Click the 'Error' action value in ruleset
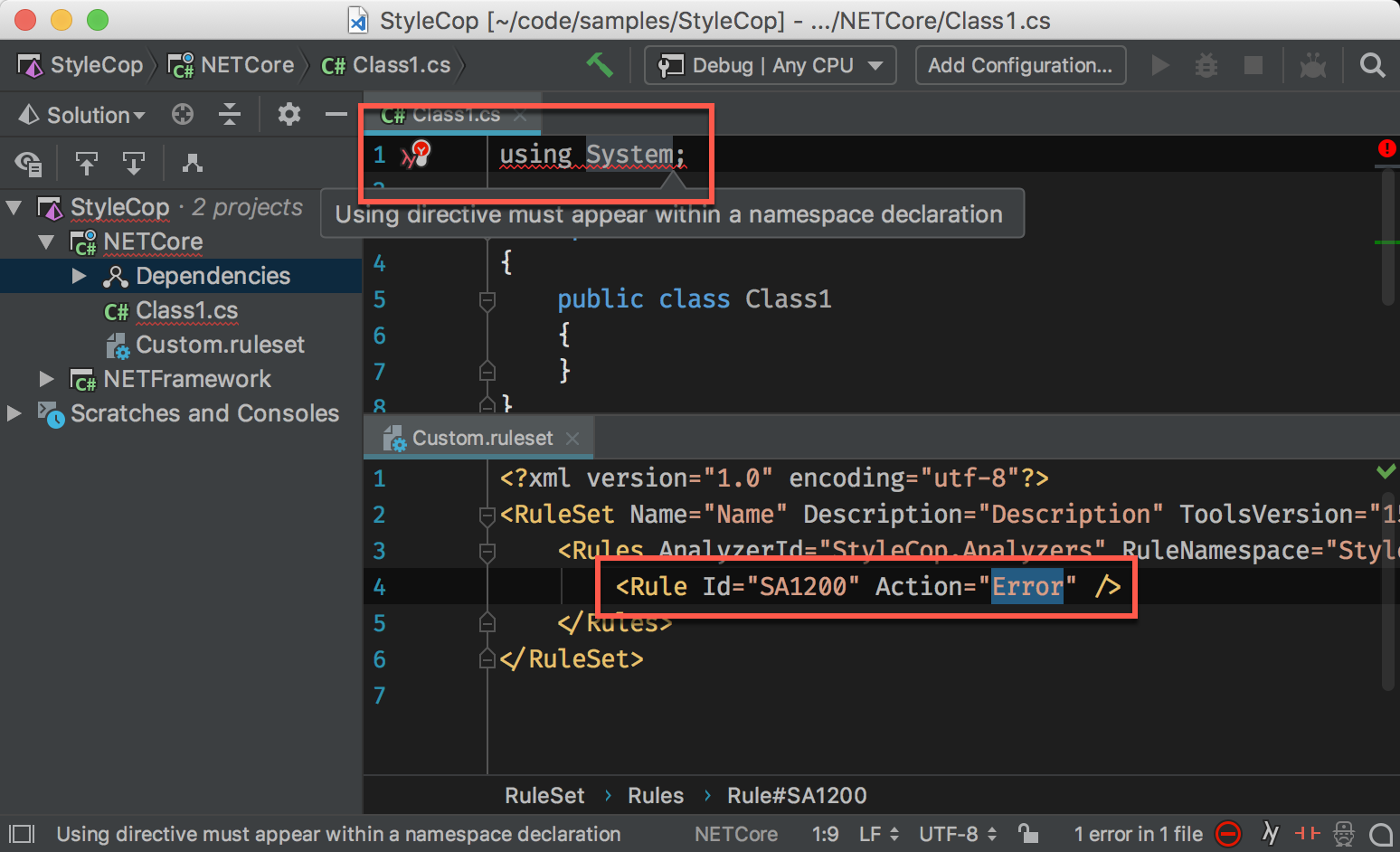Viewport: 1400px width, 852px height. click(x=1027, y=587)
